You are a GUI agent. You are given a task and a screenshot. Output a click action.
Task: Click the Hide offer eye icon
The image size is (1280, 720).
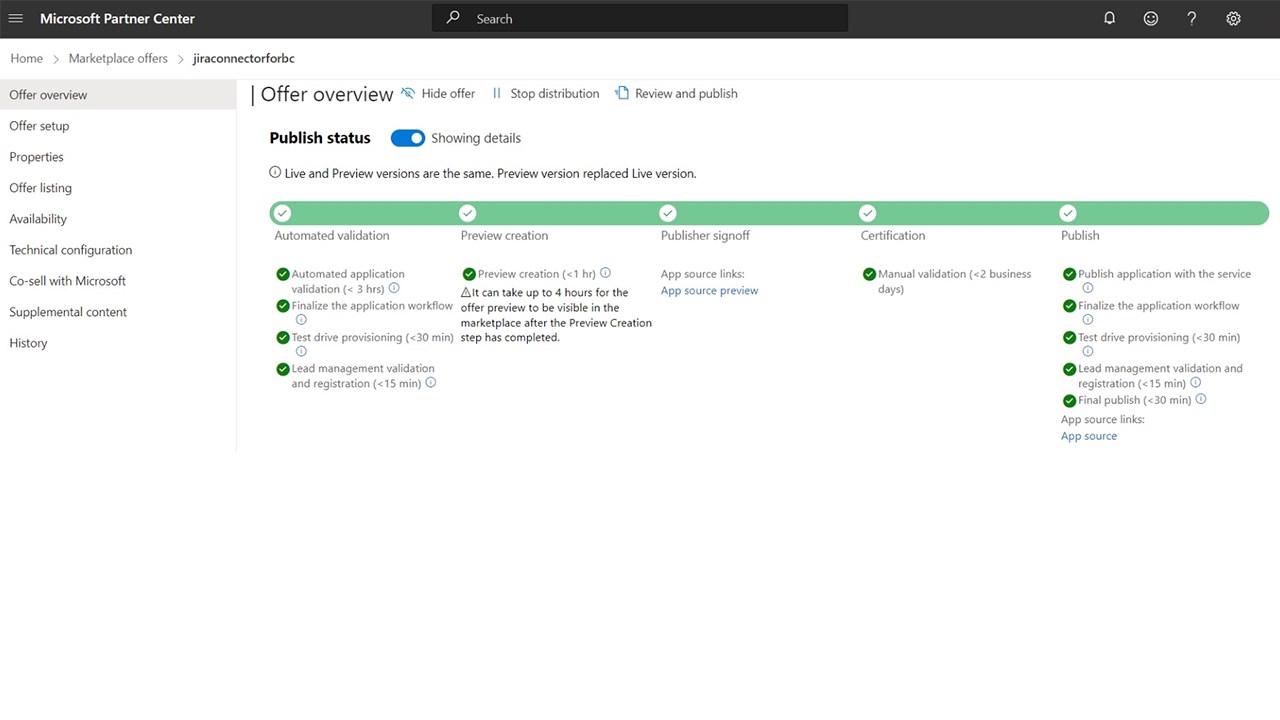pos(408,93)
